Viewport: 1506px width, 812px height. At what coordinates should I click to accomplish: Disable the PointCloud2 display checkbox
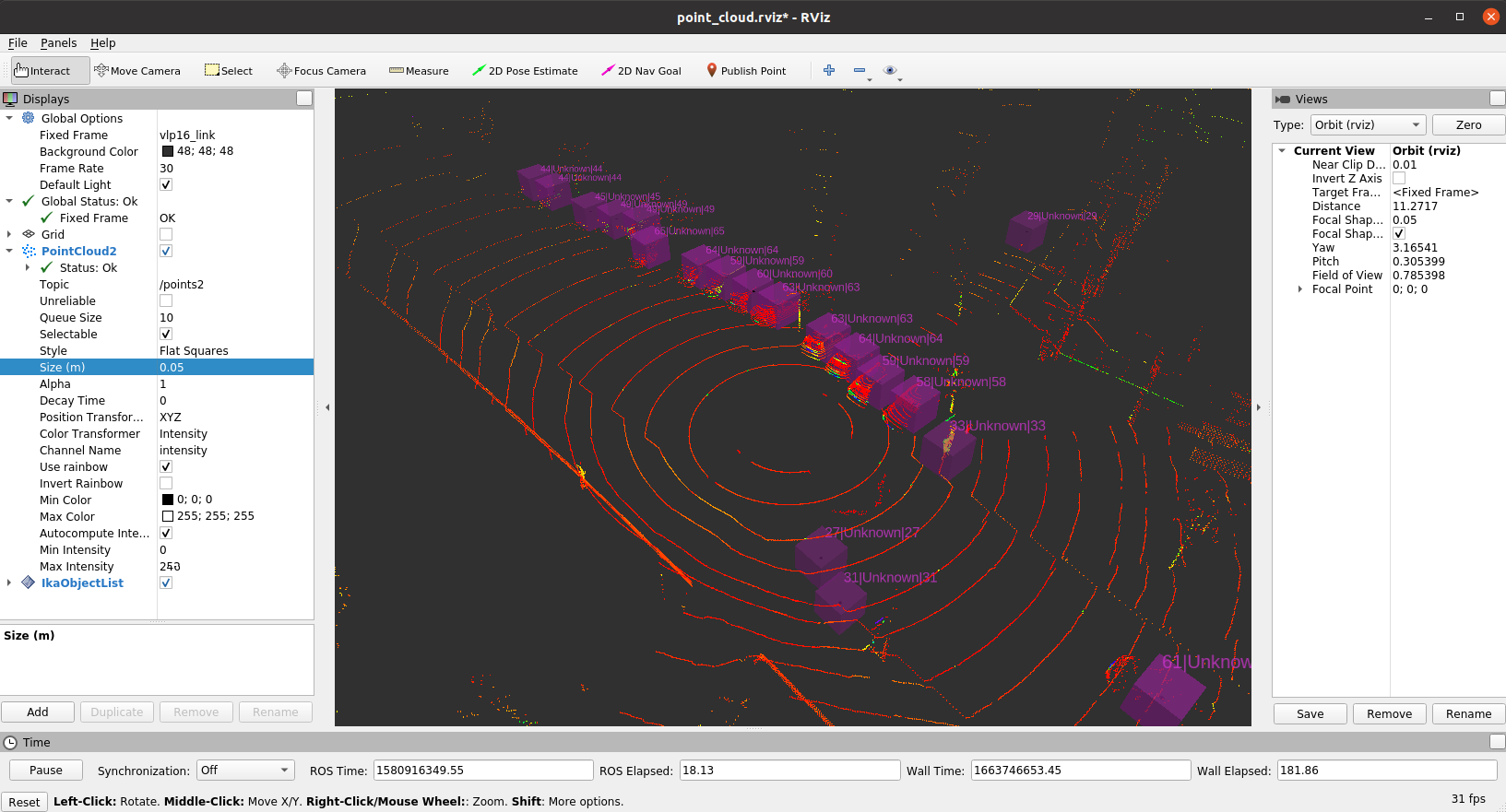166,251
